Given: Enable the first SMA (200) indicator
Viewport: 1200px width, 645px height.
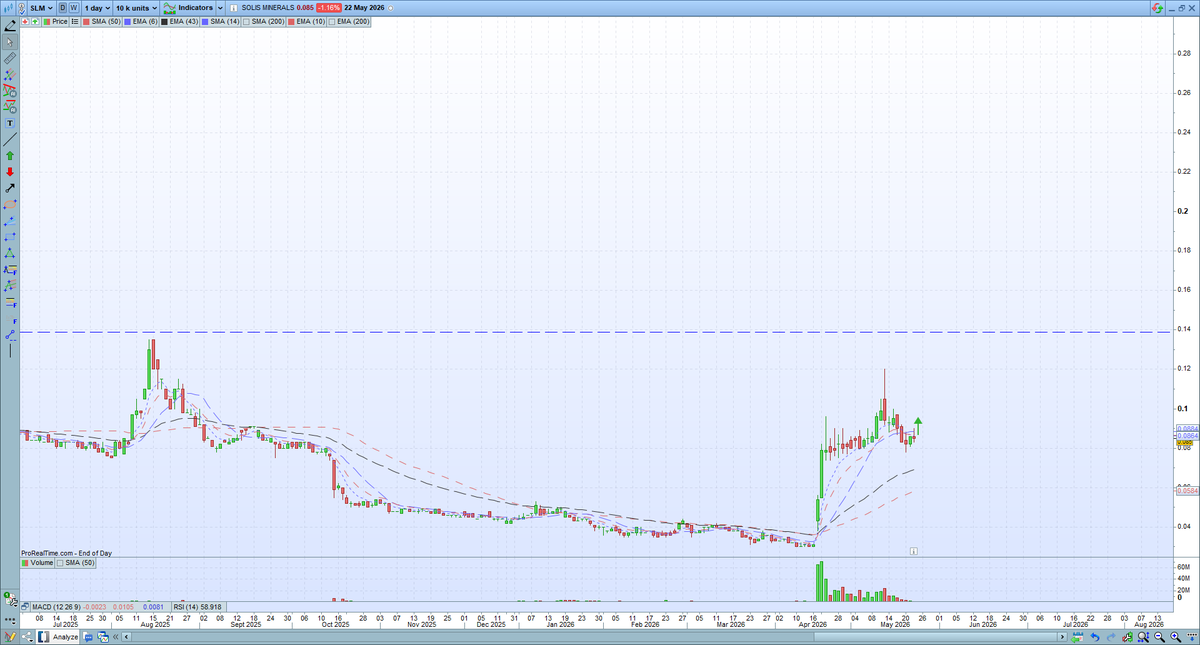Looking at the screenshot, I should click(263, 21).
